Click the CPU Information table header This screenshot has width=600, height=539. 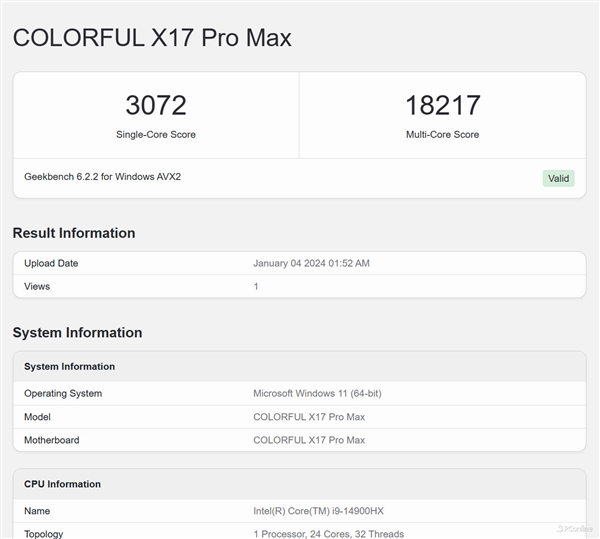tap(62, 484)
